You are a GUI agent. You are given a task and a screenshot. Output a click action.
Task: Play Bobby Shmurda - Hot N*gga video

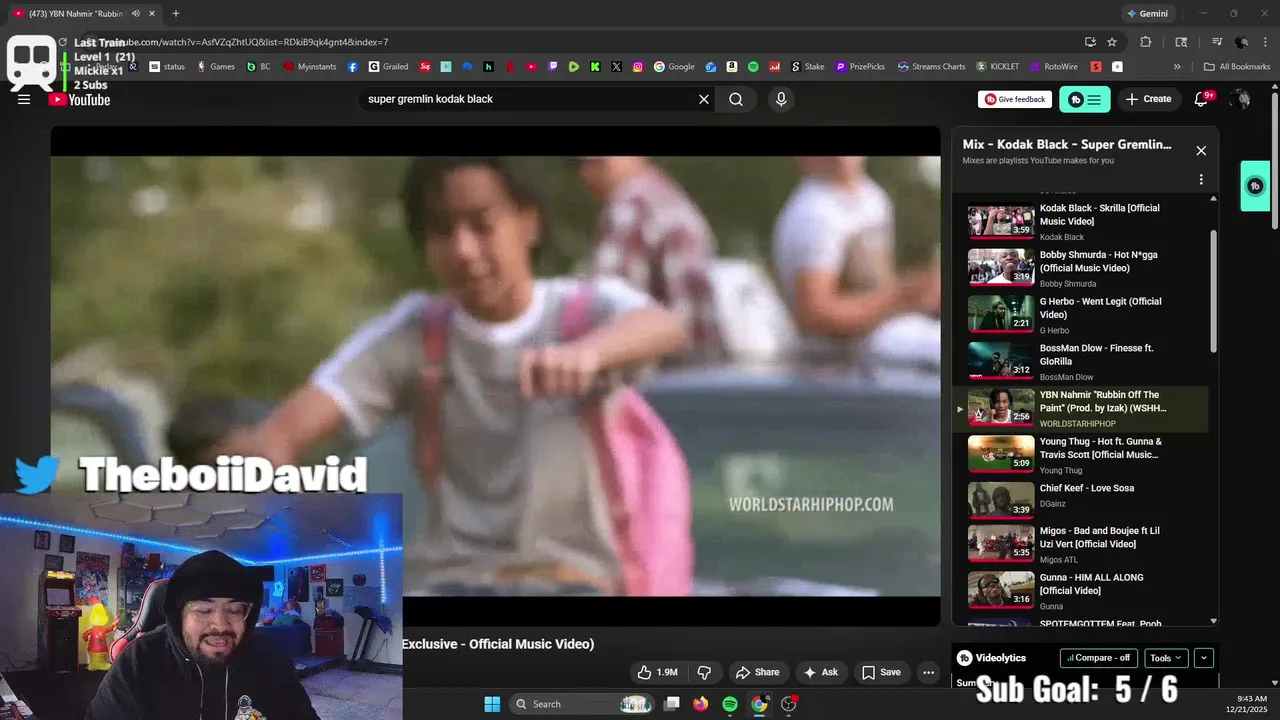1080,268
